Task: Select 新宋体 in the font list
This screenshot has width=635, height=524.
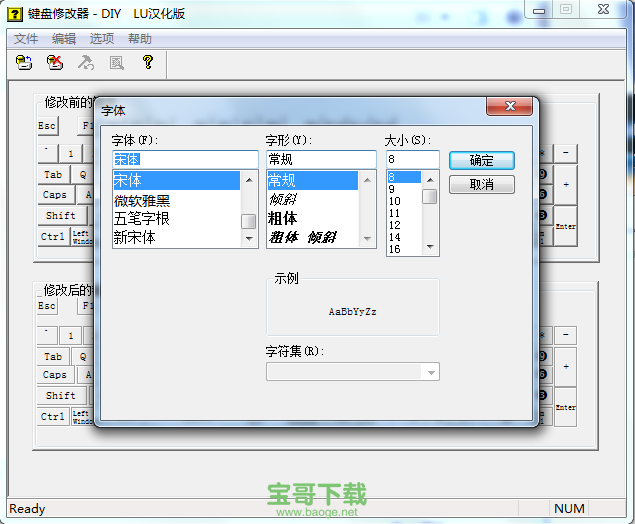Action: (177, 237)
